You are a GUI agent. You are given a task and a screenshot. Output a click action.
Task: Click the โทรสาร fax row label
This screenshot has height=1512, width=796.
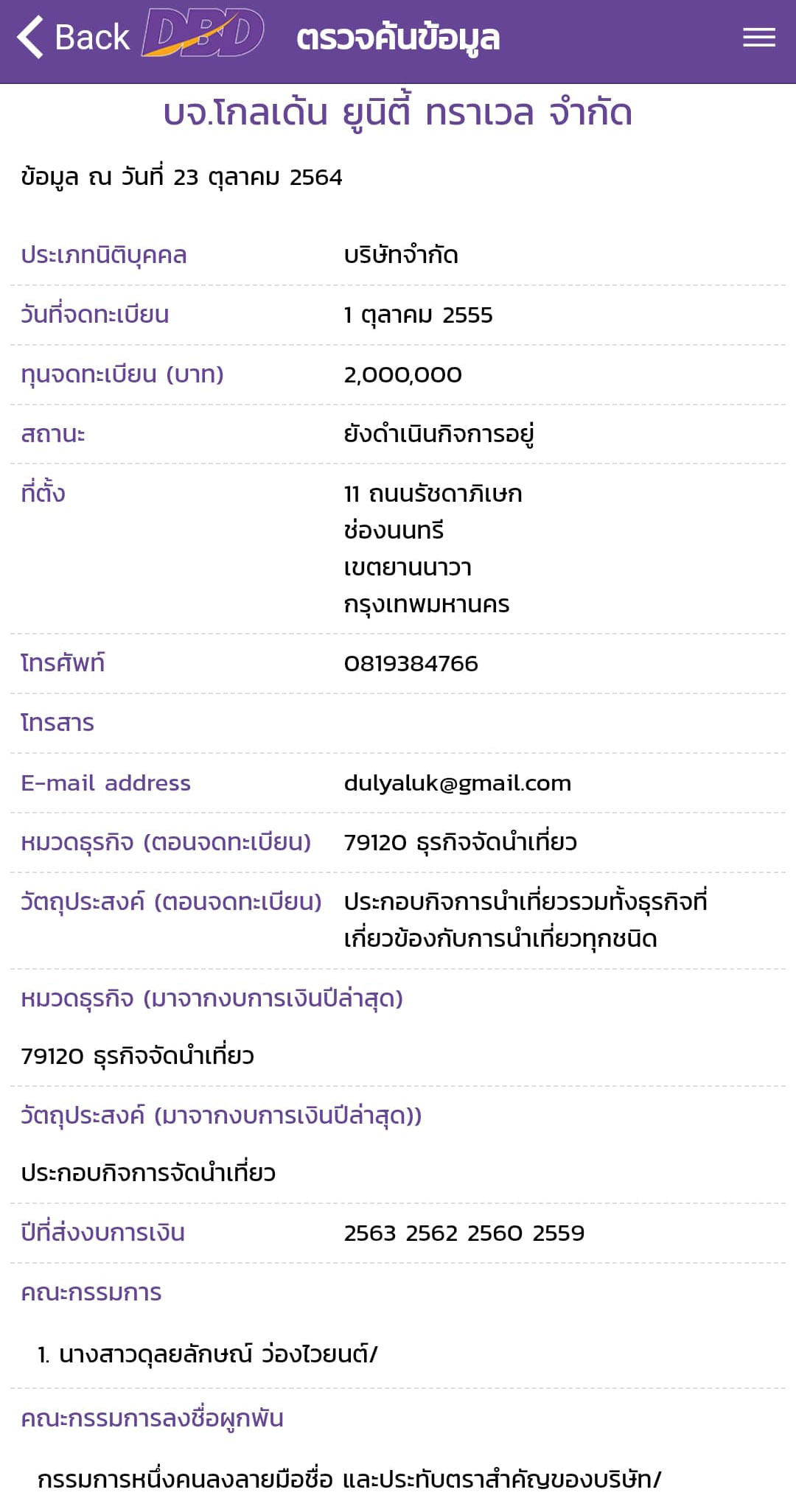57,724
